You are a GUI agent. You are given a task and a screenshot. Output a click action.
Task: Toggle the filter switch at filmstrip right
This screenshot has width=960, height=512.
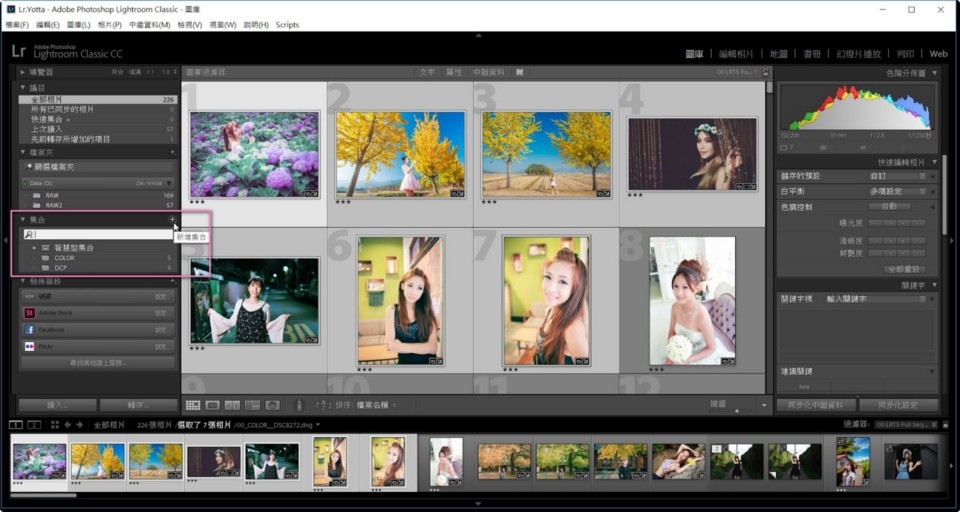(945, 424)
